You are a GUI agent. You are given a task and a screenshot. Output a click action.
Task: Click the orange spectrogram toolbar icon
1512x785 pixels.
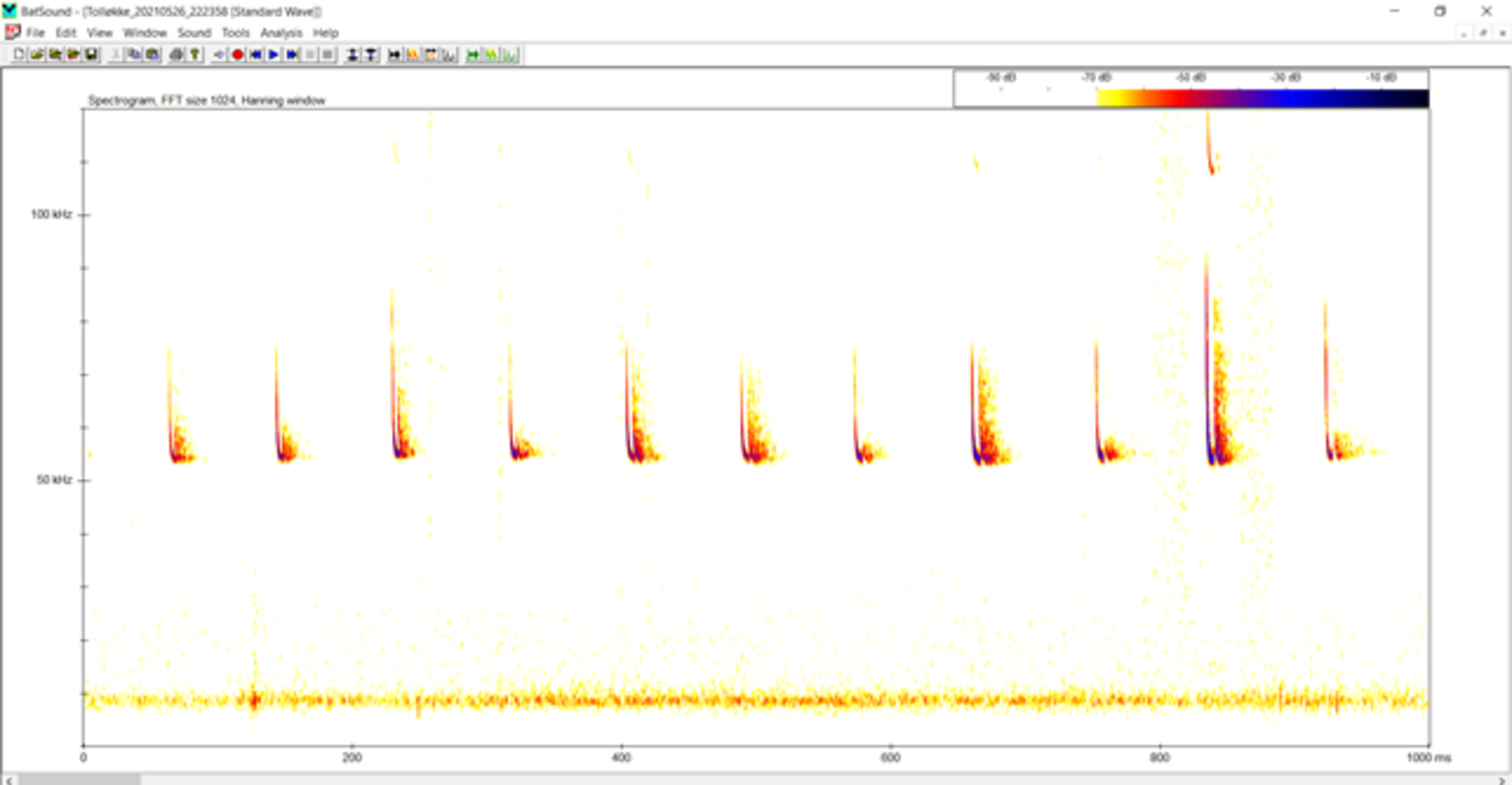pos(413,55)
